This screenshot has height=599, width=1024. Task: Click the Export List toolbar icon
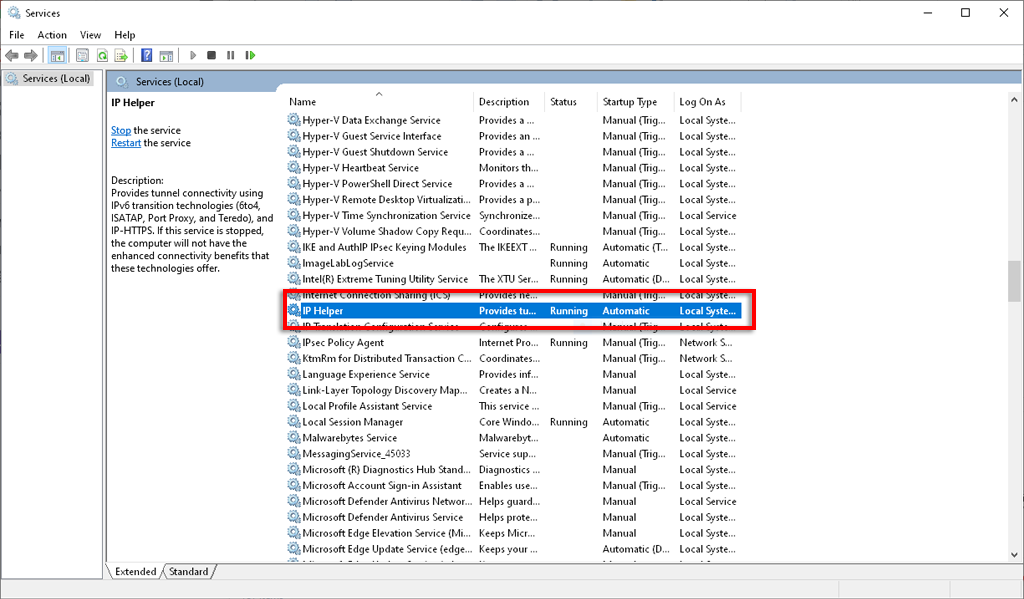coord(121,56)
